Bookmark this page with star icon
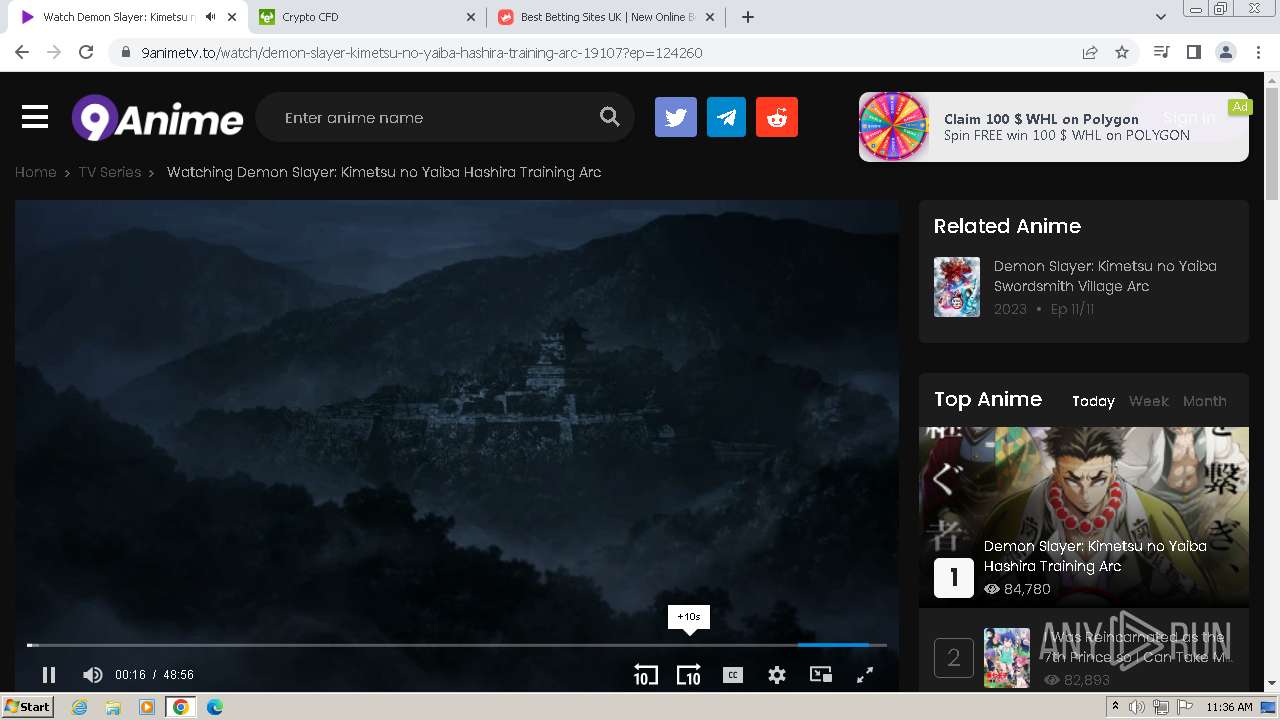 (1122, 53)
